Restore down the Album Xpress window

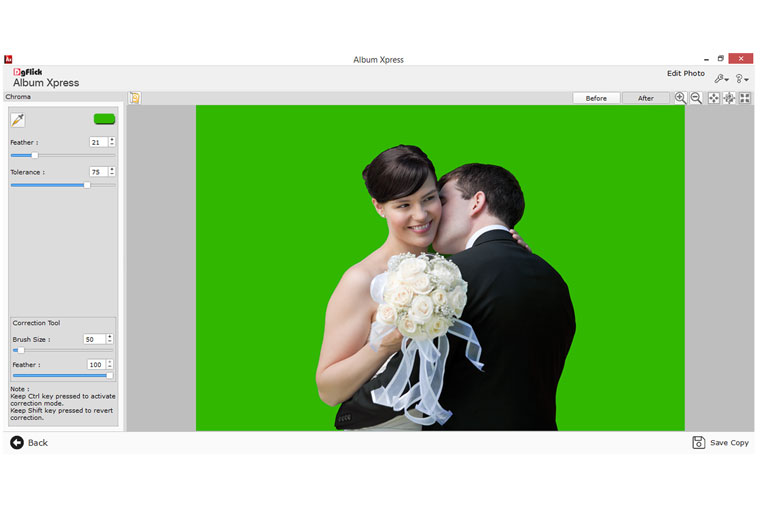(x=721, y=59)
